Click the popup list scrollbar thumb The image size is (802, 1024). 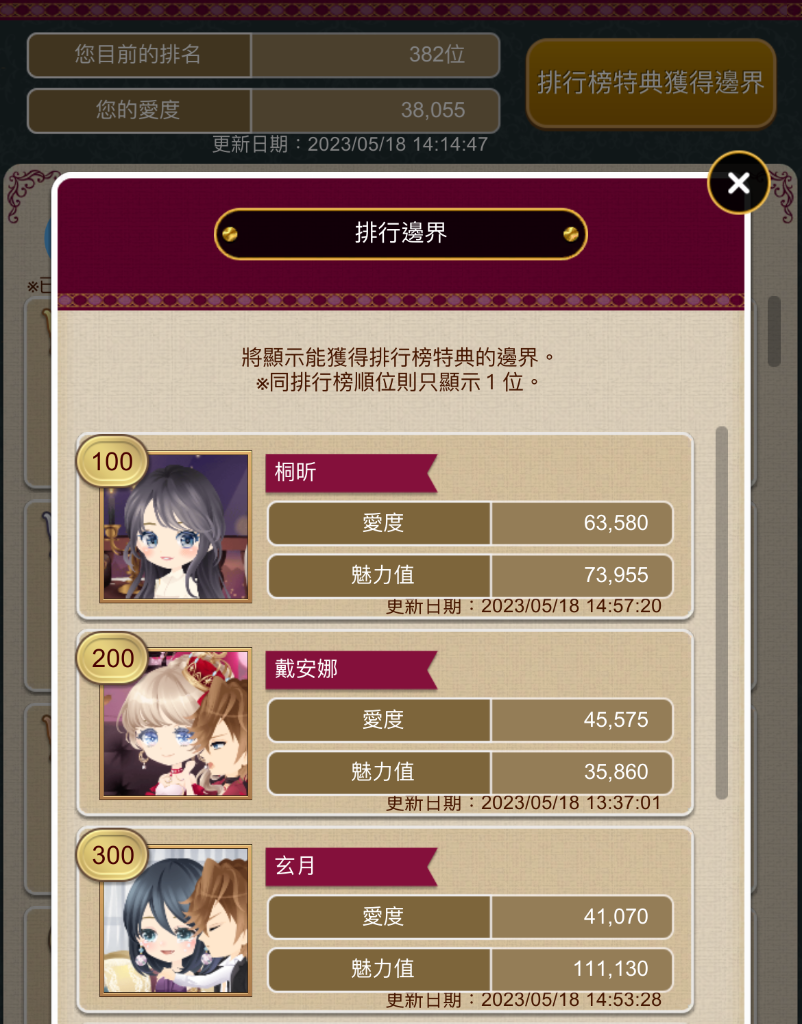click(x=722, y=613)
